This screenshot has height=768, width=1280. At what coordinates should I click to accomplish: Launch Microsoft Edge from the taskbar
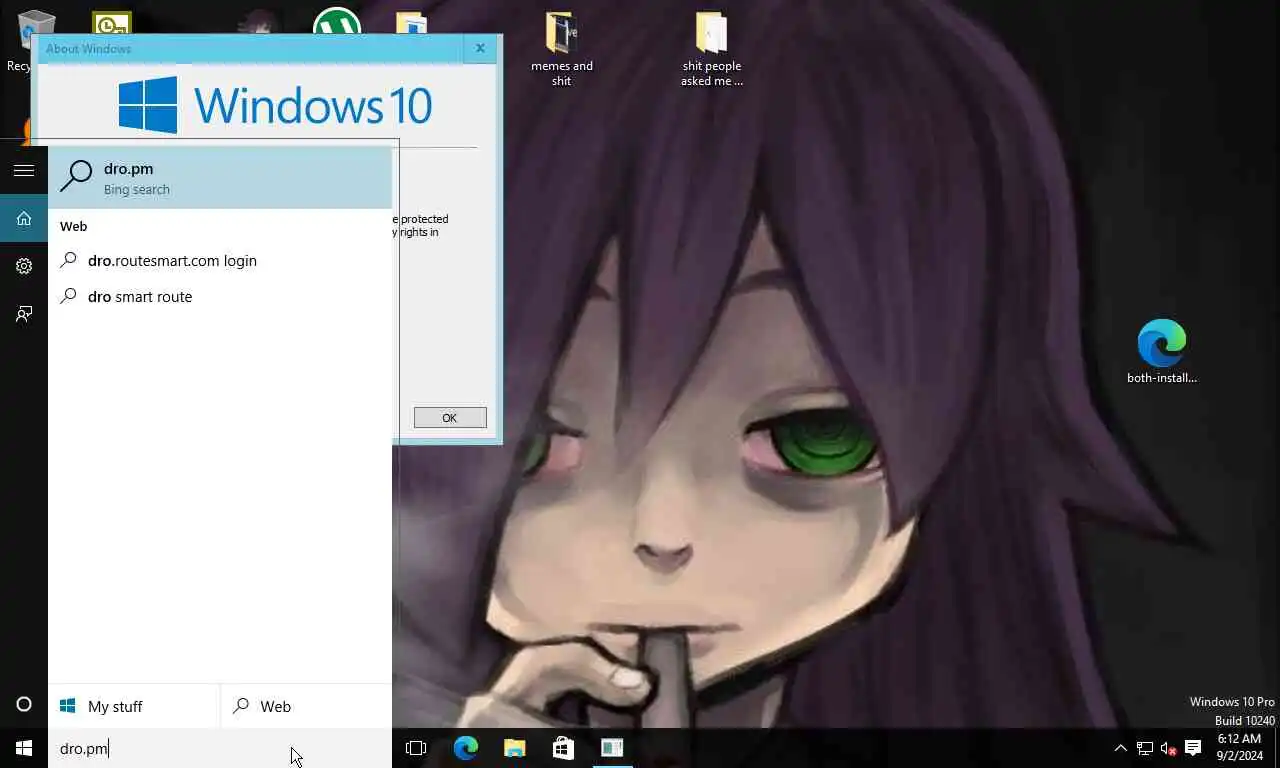point(465,748)
